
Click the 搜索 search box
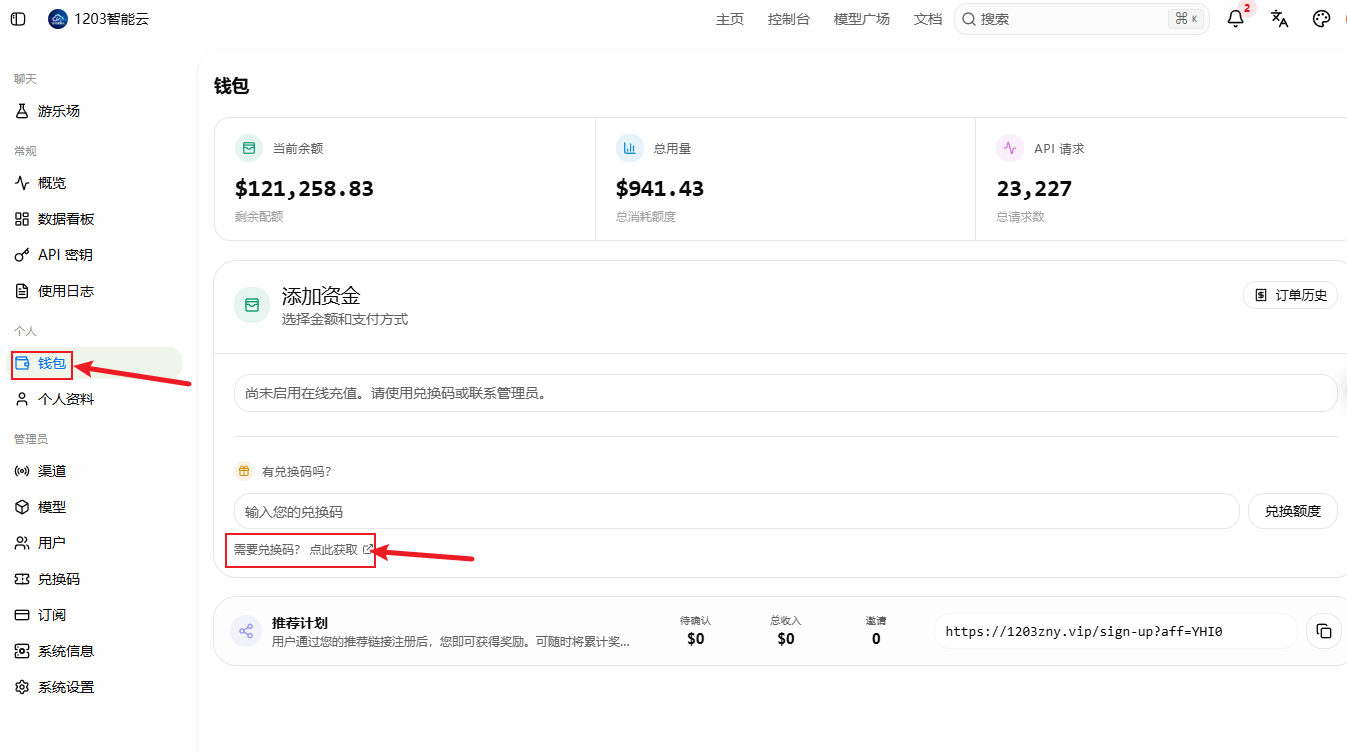(1082, 19)
